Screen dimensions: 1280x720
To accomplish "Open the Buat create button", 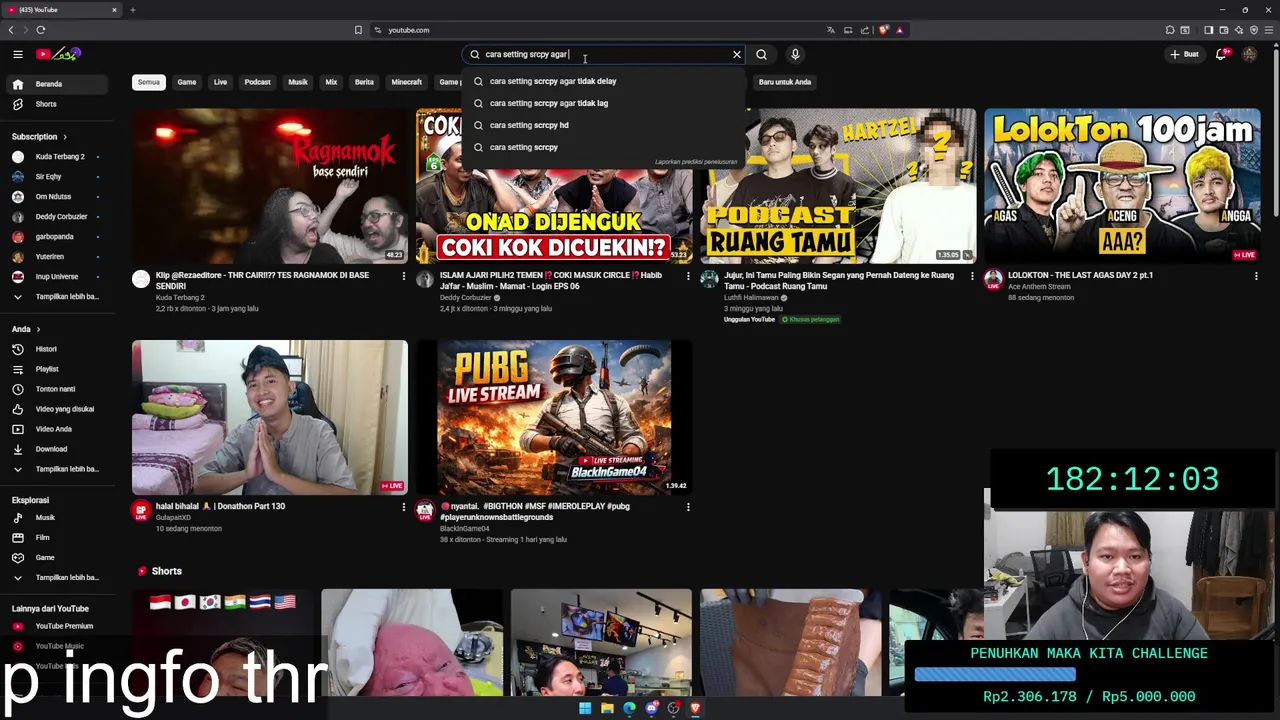I will [x=1185, y=54].
